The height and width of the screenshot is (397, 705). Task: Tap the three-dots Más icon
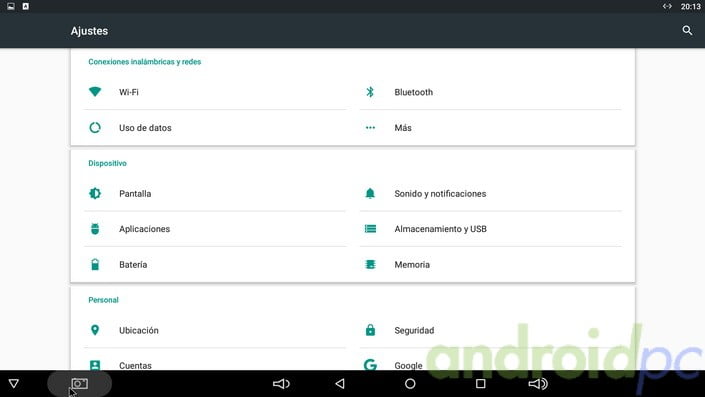[x=370, y=128]
